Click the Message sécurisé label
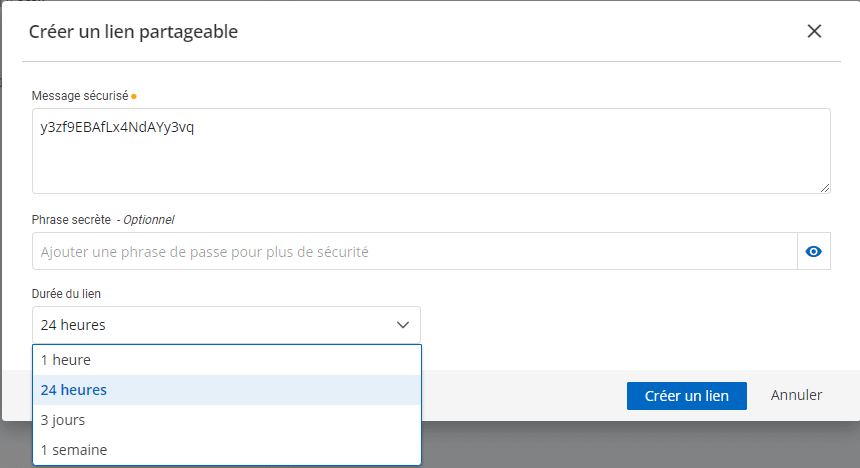 [x=80, y=96]
